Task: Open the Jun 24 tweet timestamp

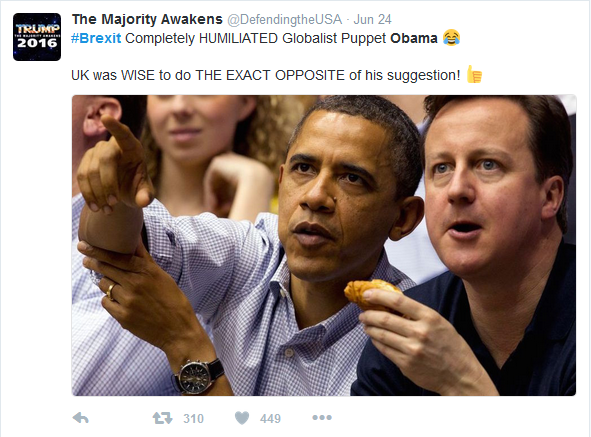Action: coord(372,19)
